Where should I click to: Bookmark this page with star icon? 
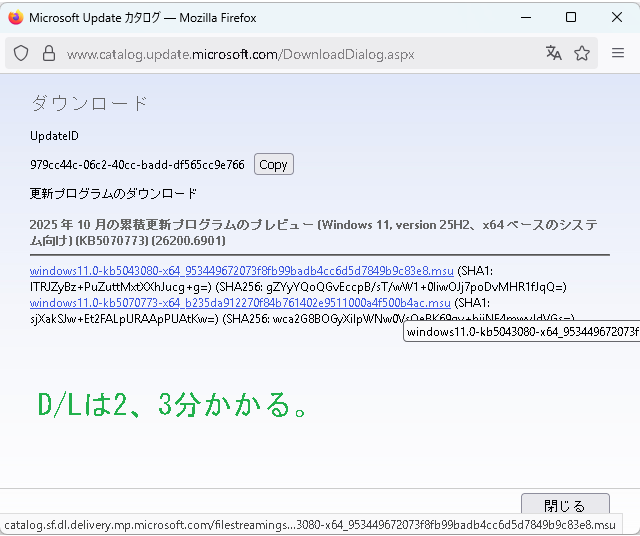(582, 54)
